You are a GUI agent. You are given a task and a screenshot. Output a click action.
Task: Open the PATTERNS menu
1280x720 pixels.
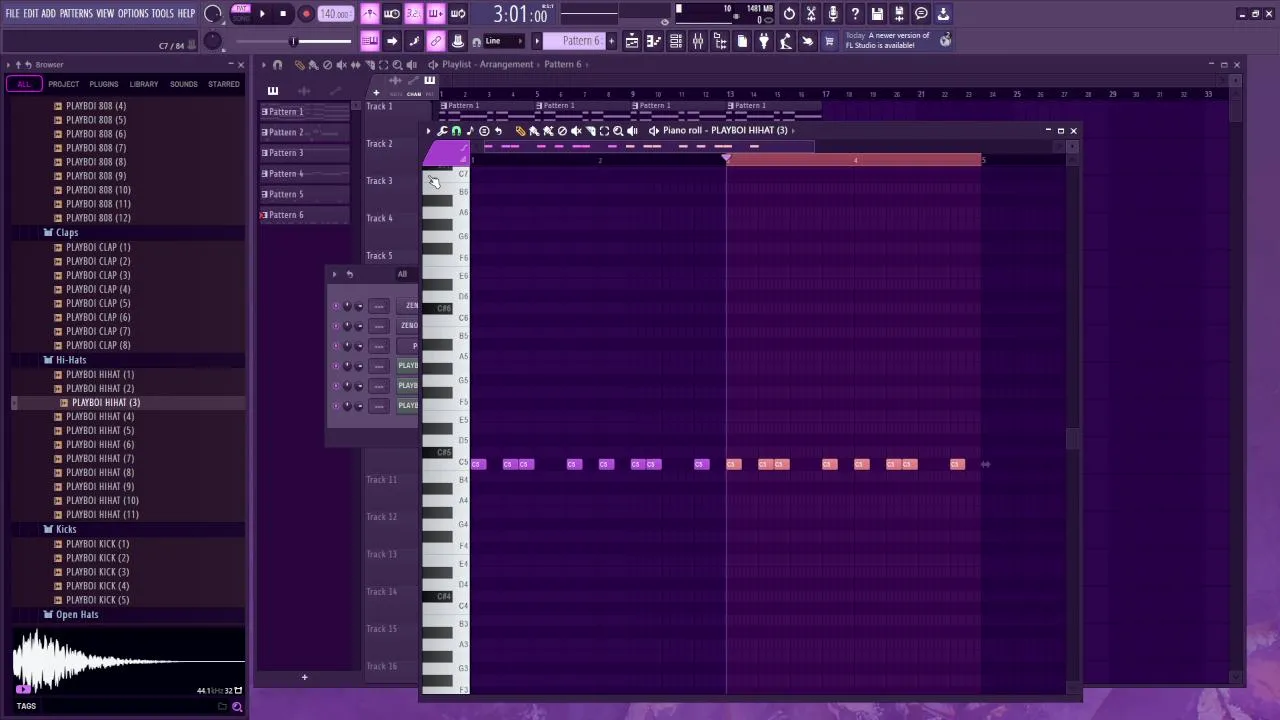[x=76, y=14]
